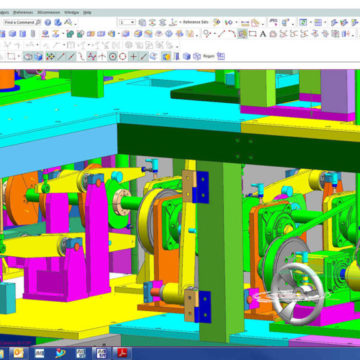This screenshot has width=360, height=360.
Task: Click the blue Help question-mark icon
Action: click(x=48, y=23)
